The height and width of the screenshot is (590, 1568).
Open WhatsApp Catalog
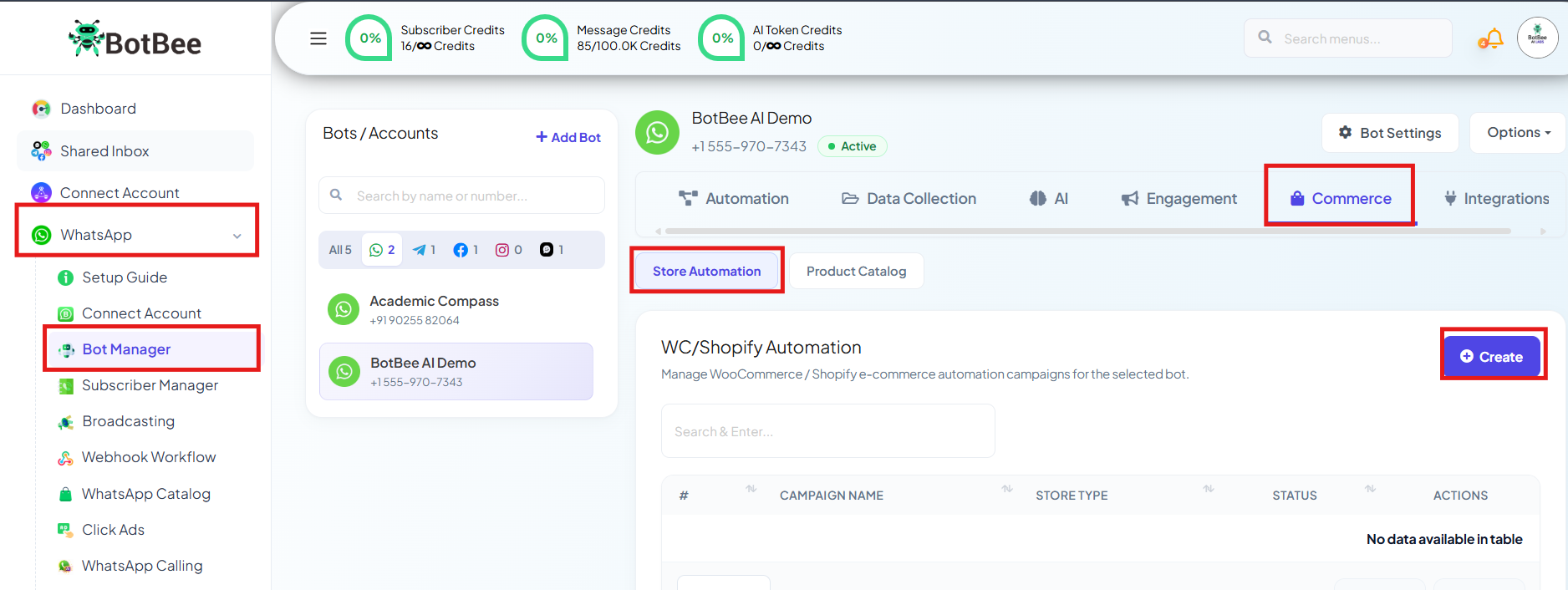145,494
